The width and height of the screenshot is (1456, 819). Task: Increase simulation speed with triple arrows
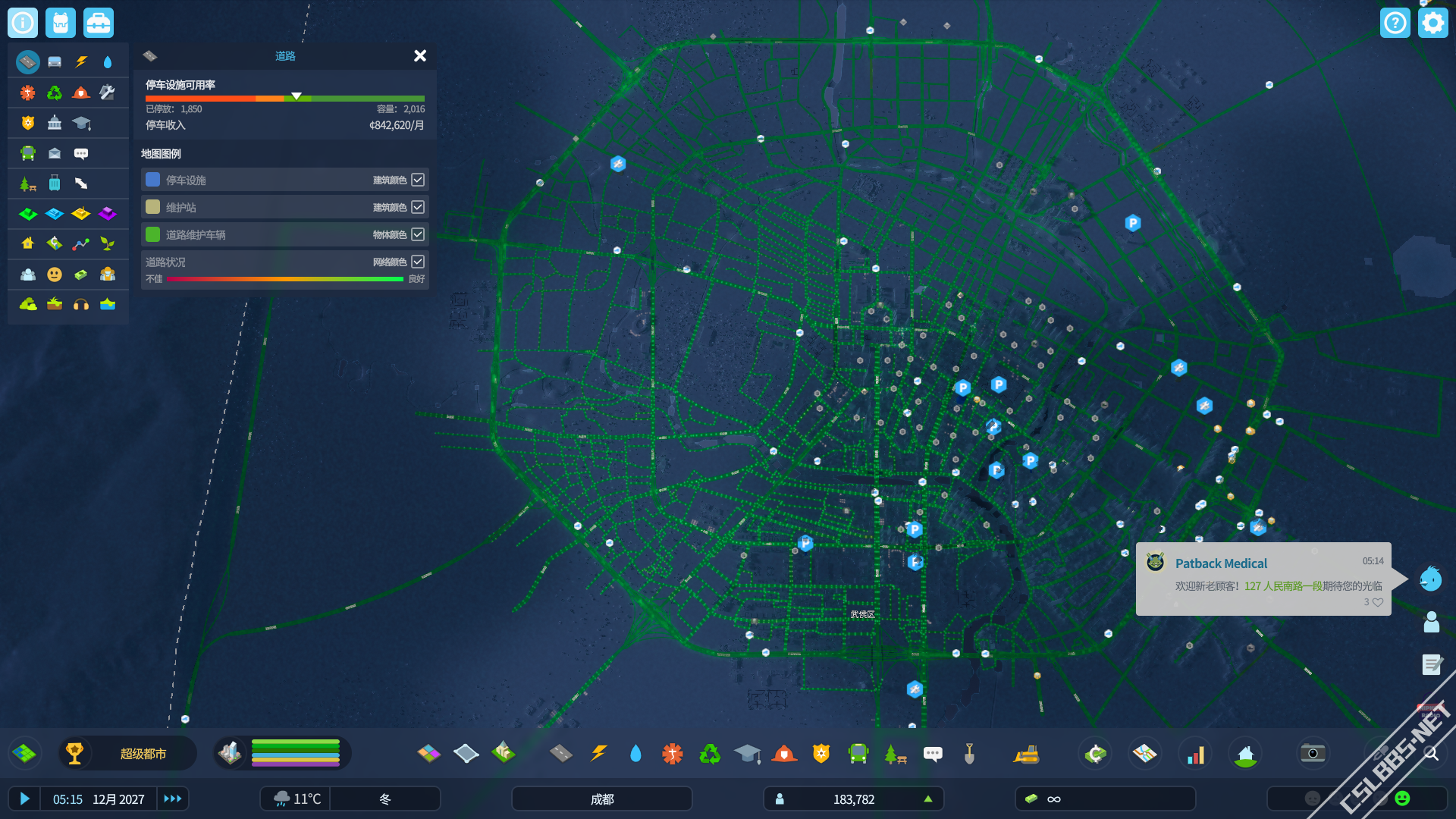[173, 799]
